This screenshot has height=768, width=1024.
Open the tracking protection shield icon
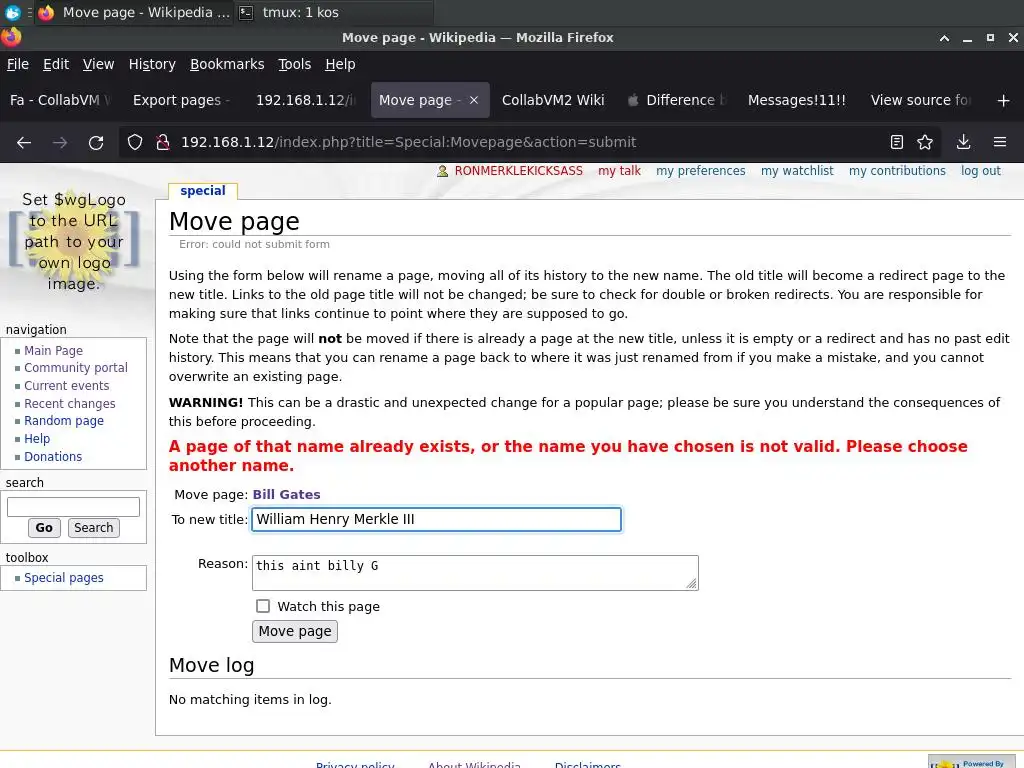pos(135,142)
